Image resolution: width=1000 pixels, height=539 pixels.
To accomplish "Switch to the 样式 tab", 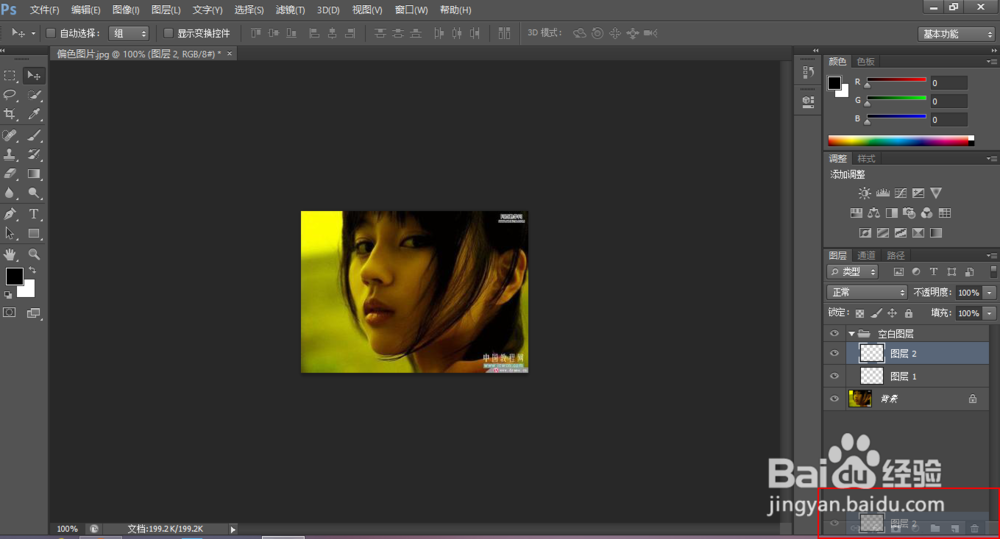I will coord(866,158).
